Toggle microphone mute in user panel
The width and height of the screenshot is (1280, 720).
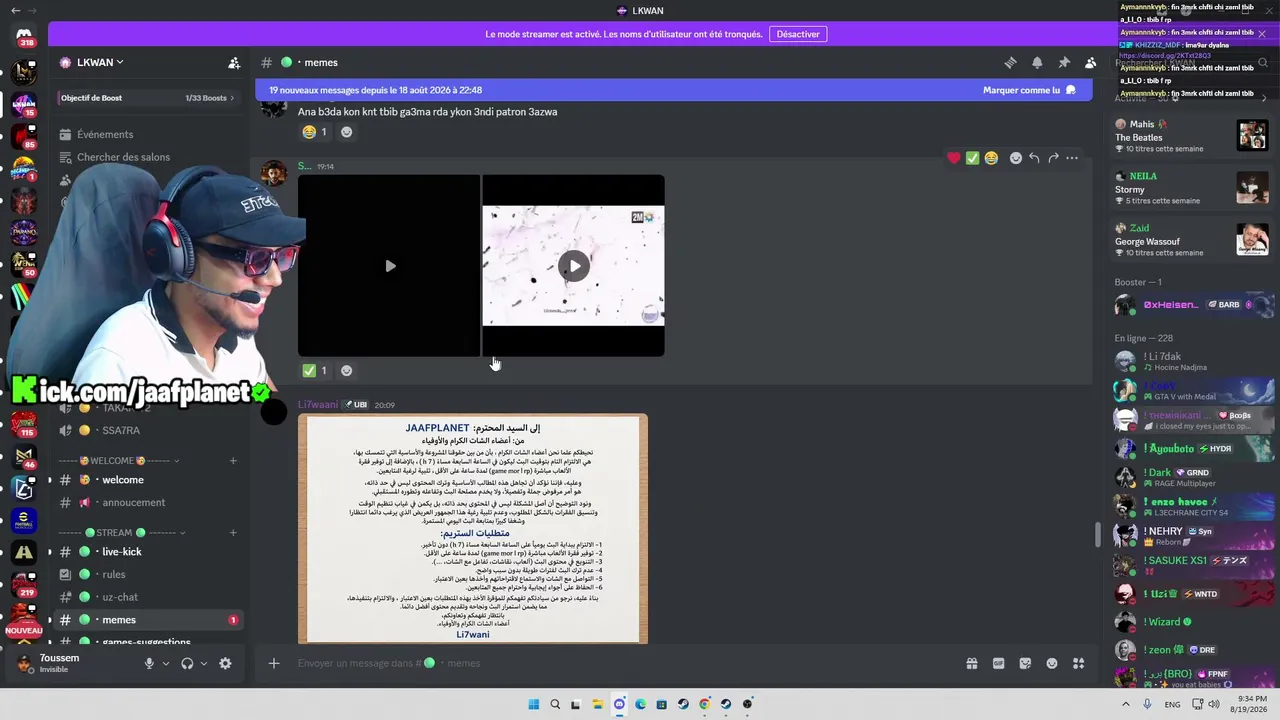149,663
